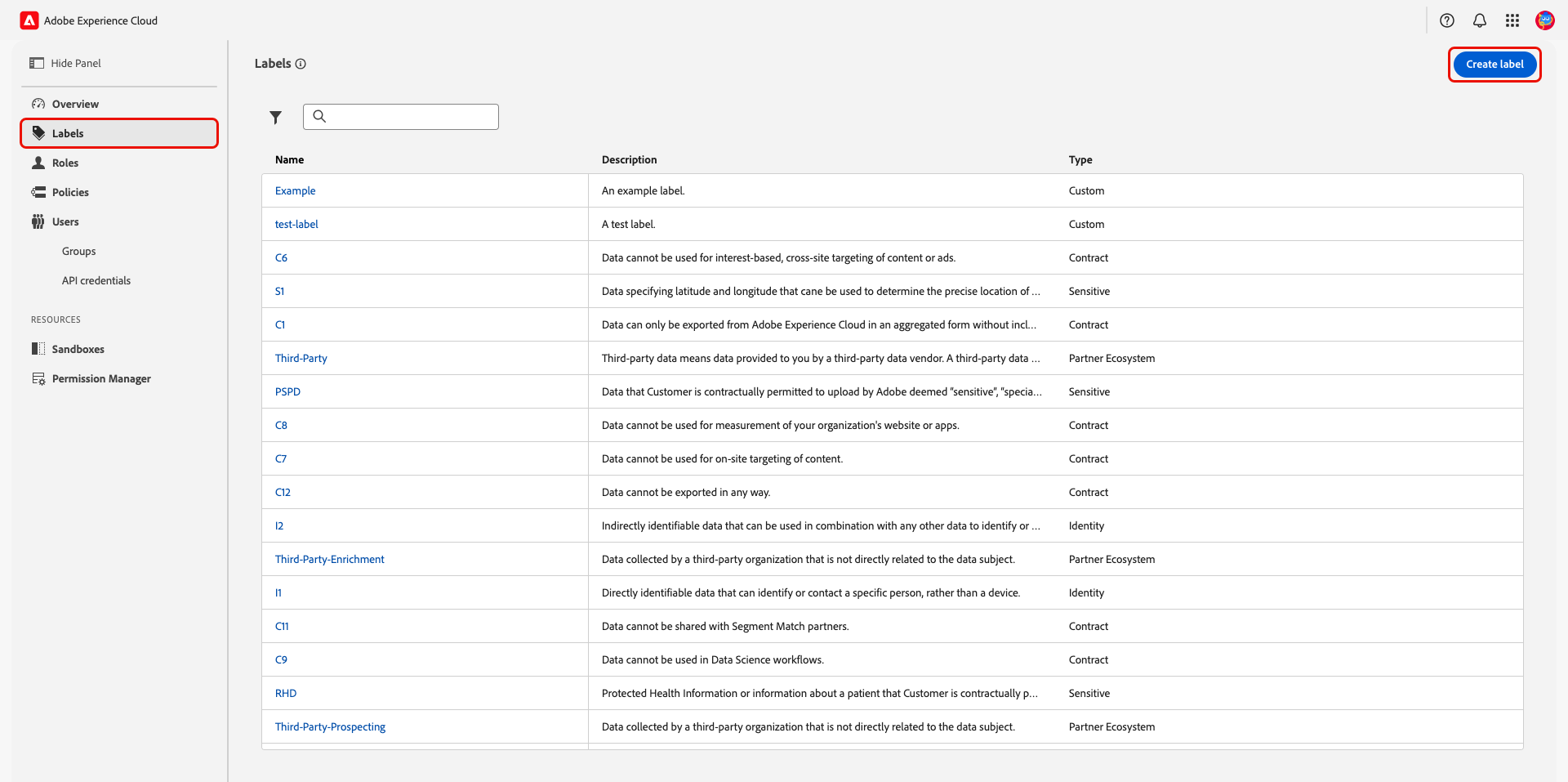Click the filter funnel icon
Viewport: 1568px width, 782px height.
point(276,118)
